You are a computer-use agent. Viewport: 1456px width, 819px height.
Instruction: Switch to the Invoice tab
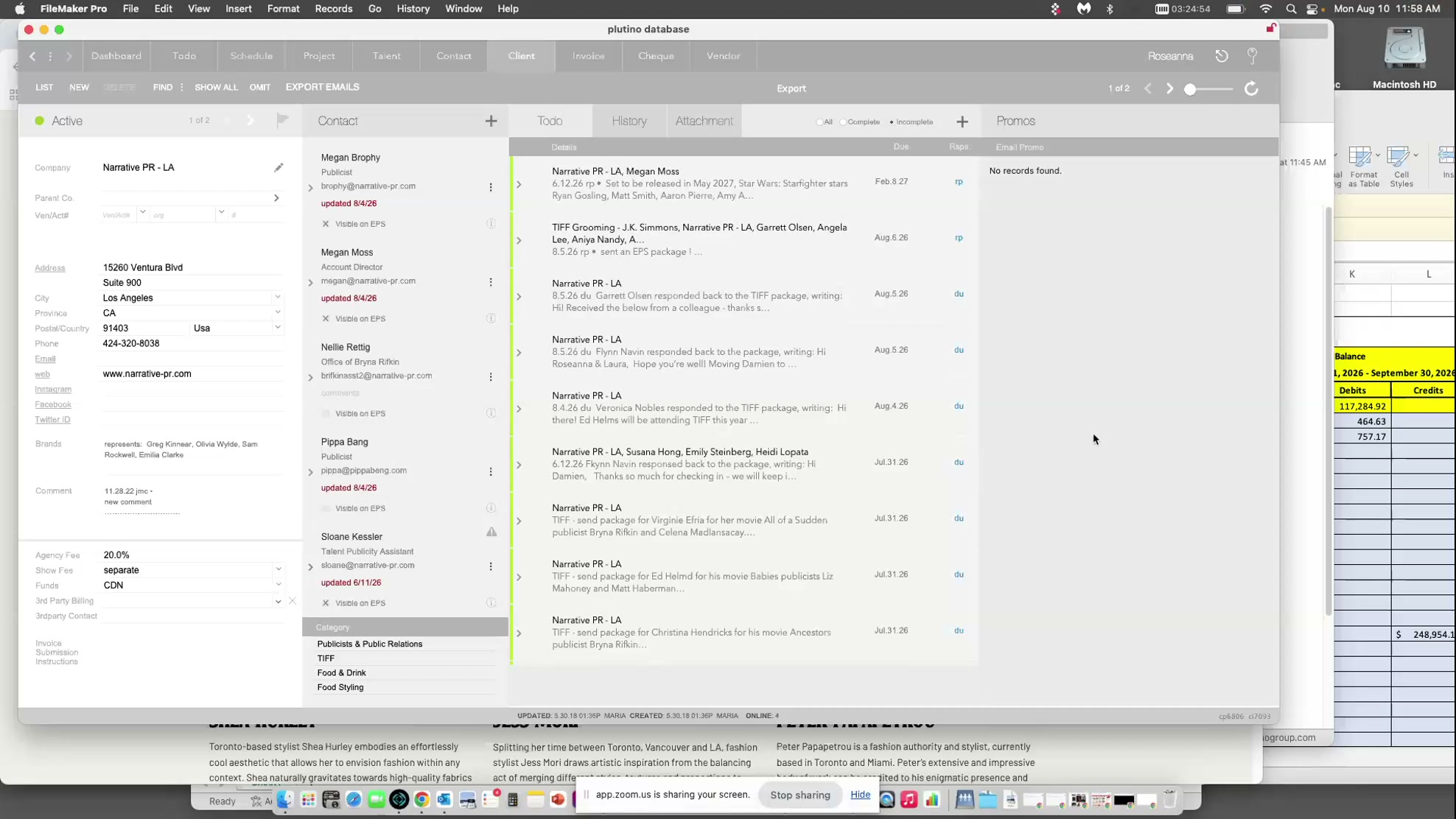[x=588, y=56]
